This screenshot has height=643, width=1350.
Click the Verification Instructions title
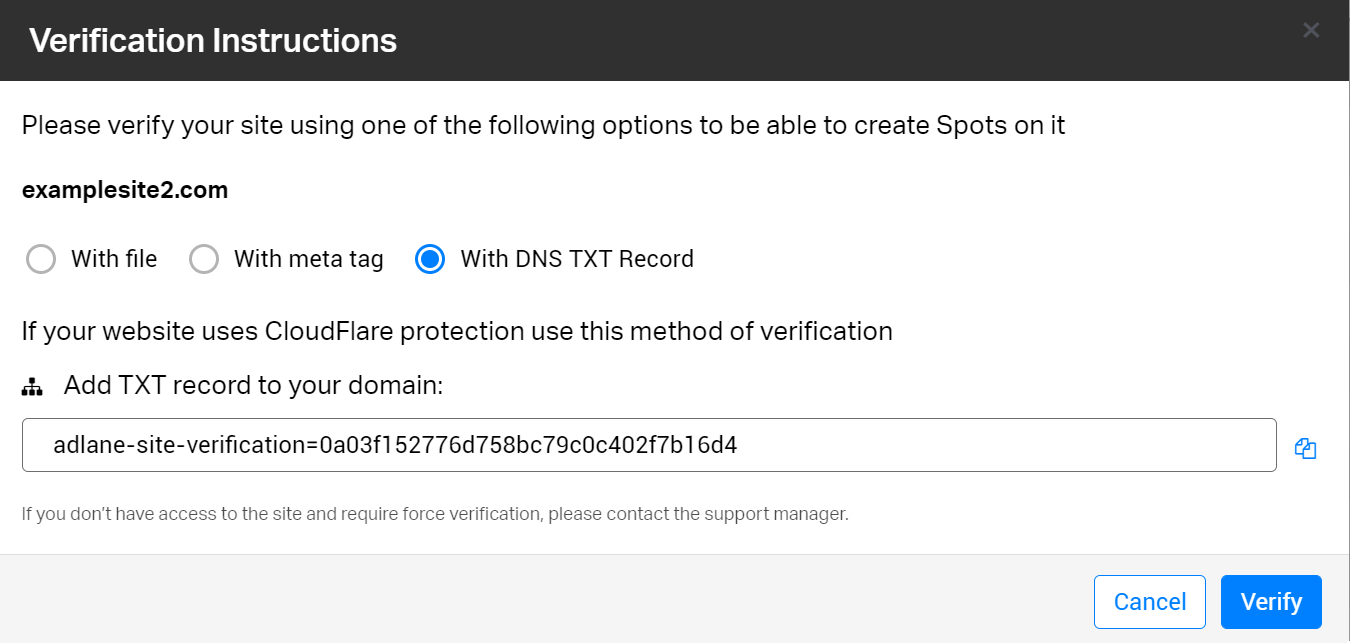pyautogui.click(x=213, y=41)
